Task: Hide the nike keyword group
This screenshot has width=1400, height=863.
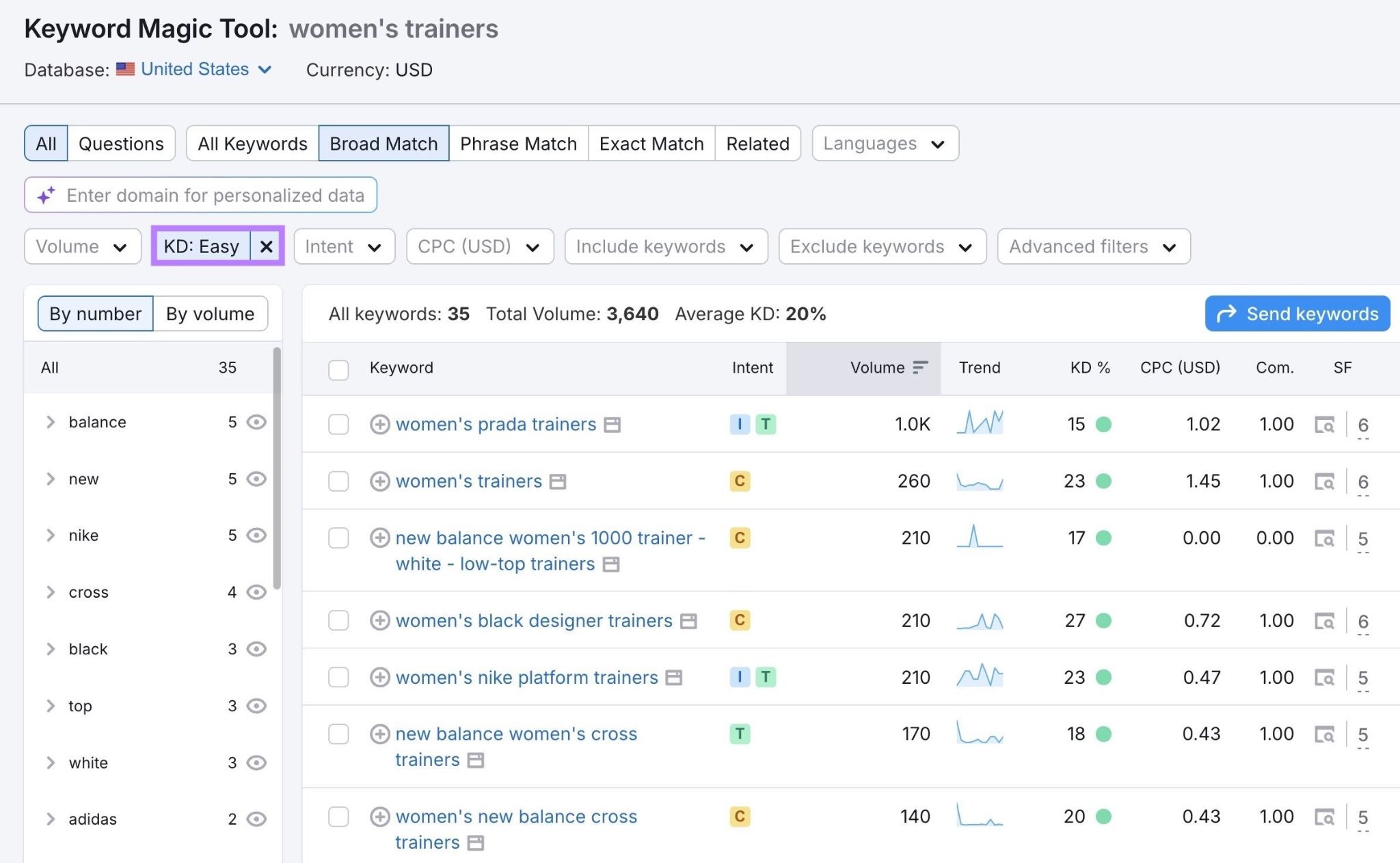Action: (256, 535)
